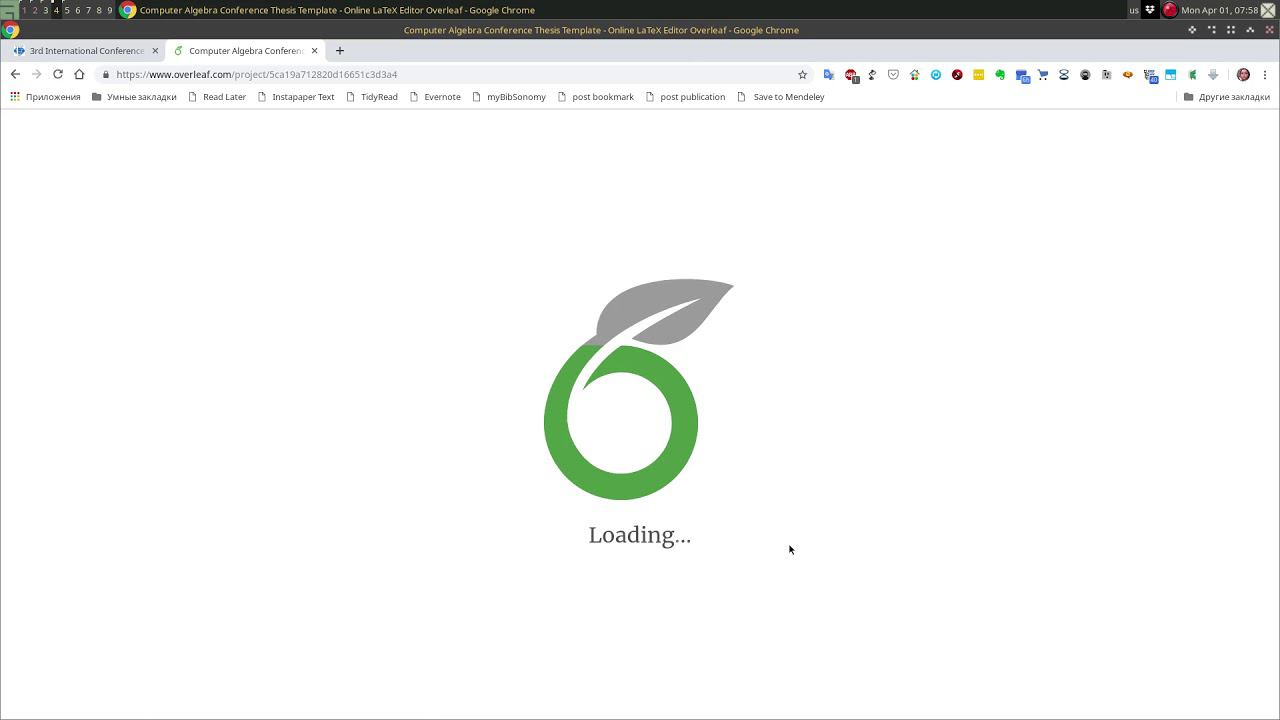This screenshot has height=720, width=1280.
Task: Open the Chrome three-dot menu
Action: (x=1265, y=74)
